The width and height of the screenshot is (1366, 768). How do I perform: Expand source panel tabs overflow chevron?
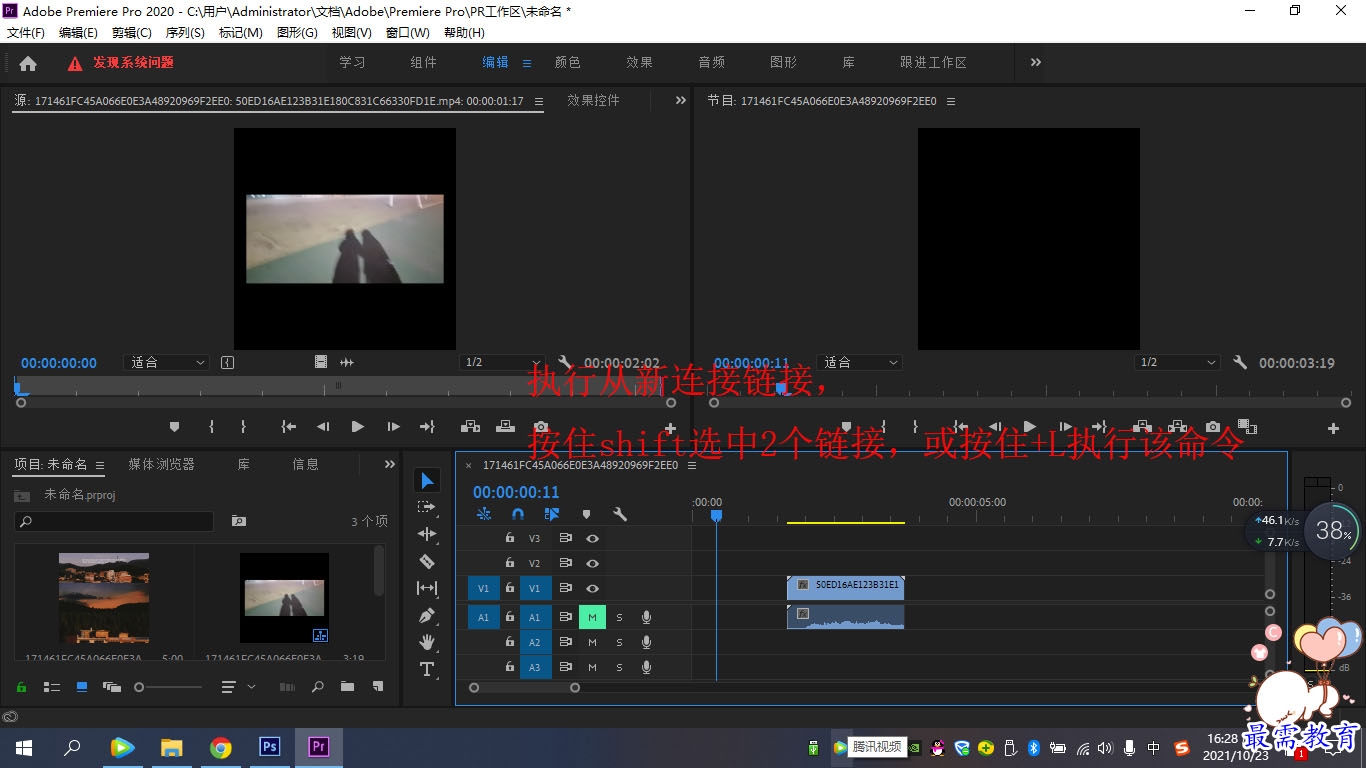click(x=681, y=100)
